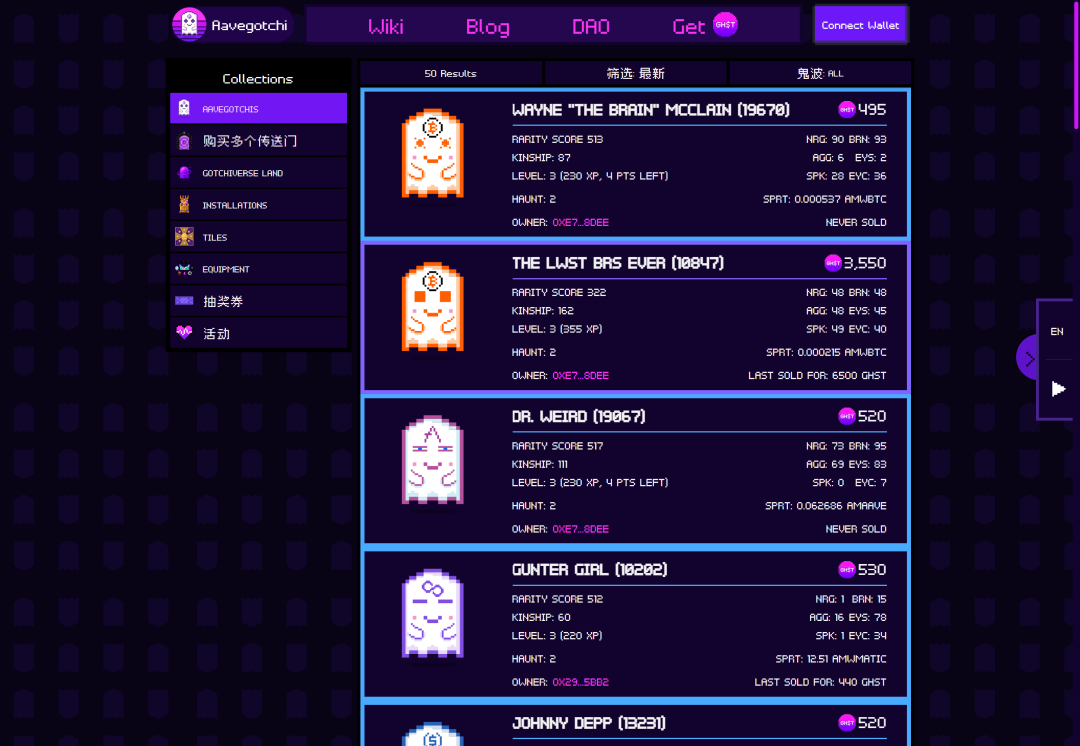Select the Aavegotchis collection ghost icon
This screenshot has width=1080, height=746.
(184, 108)
